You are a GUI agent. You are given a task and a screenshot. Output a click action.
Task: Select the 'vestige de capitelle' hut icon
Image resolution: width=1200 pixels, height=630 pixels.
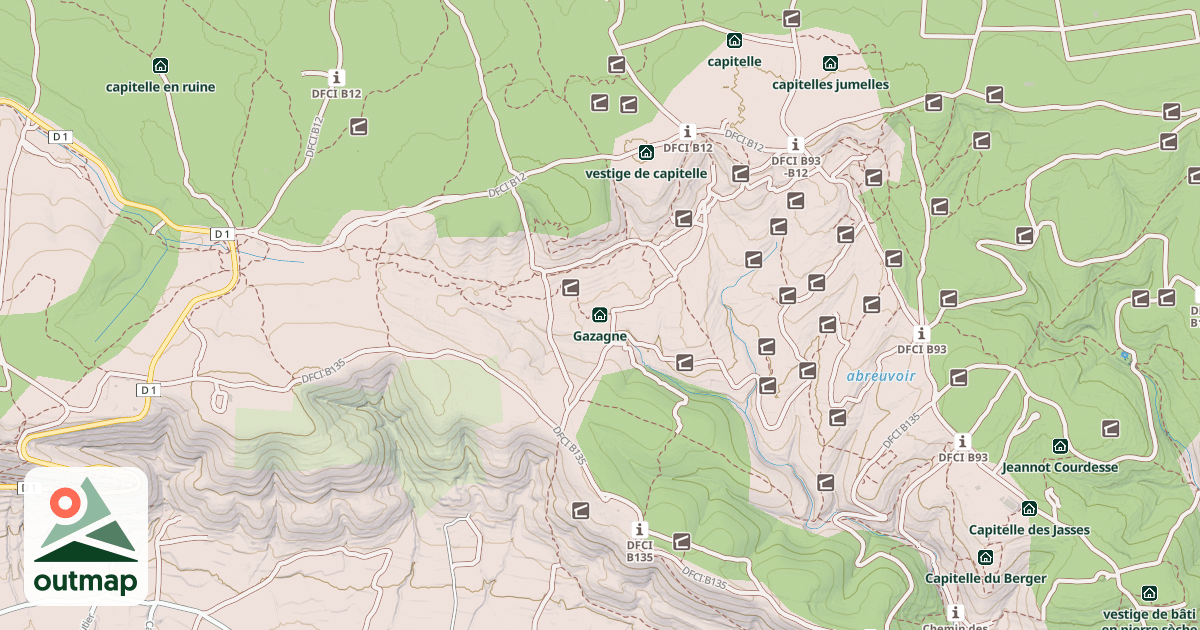pos(646,153)
